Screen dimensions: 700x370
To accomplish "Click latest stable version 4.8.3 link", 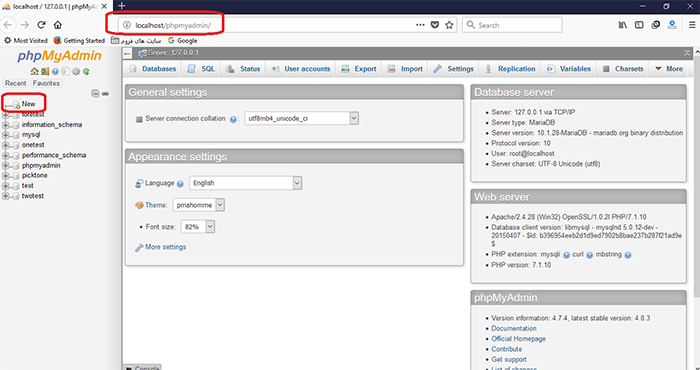I will pos(642,318).
